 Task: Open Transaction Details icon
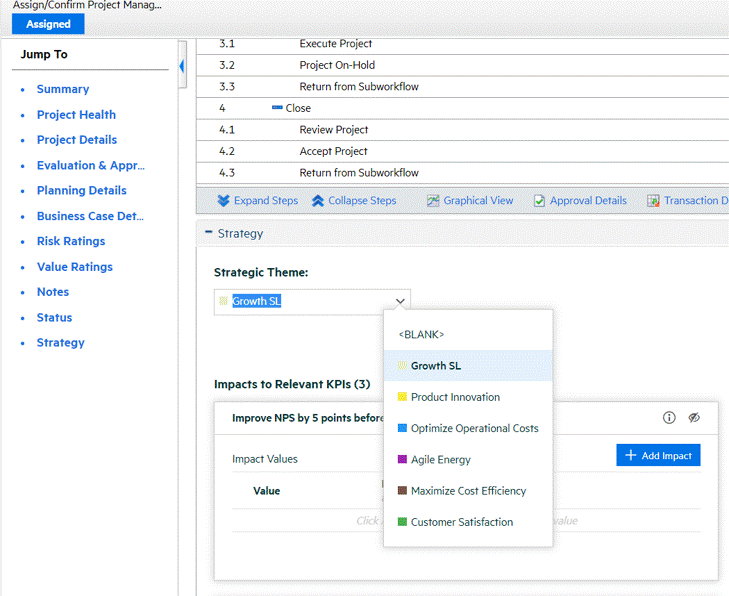[x=653, y=201]
